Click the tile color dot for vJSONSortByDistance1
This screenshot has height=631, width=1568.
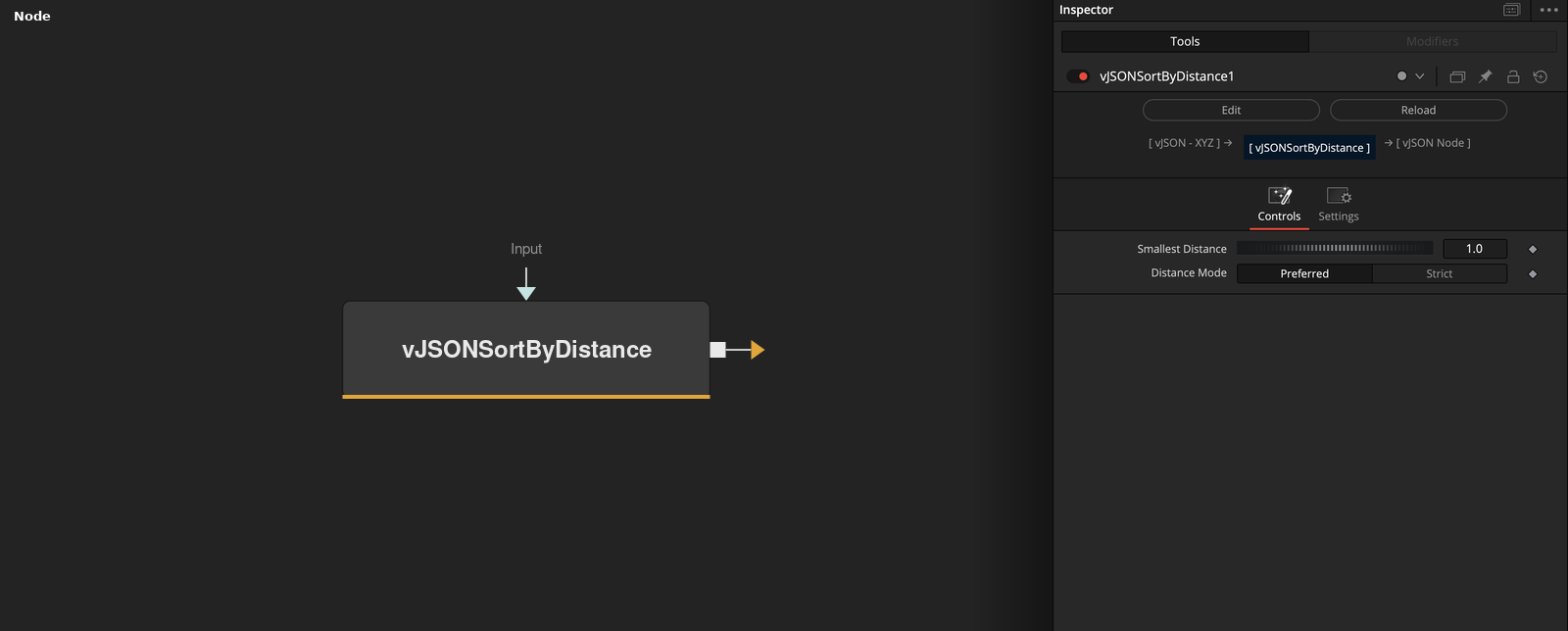click(x=1401, y=76)
